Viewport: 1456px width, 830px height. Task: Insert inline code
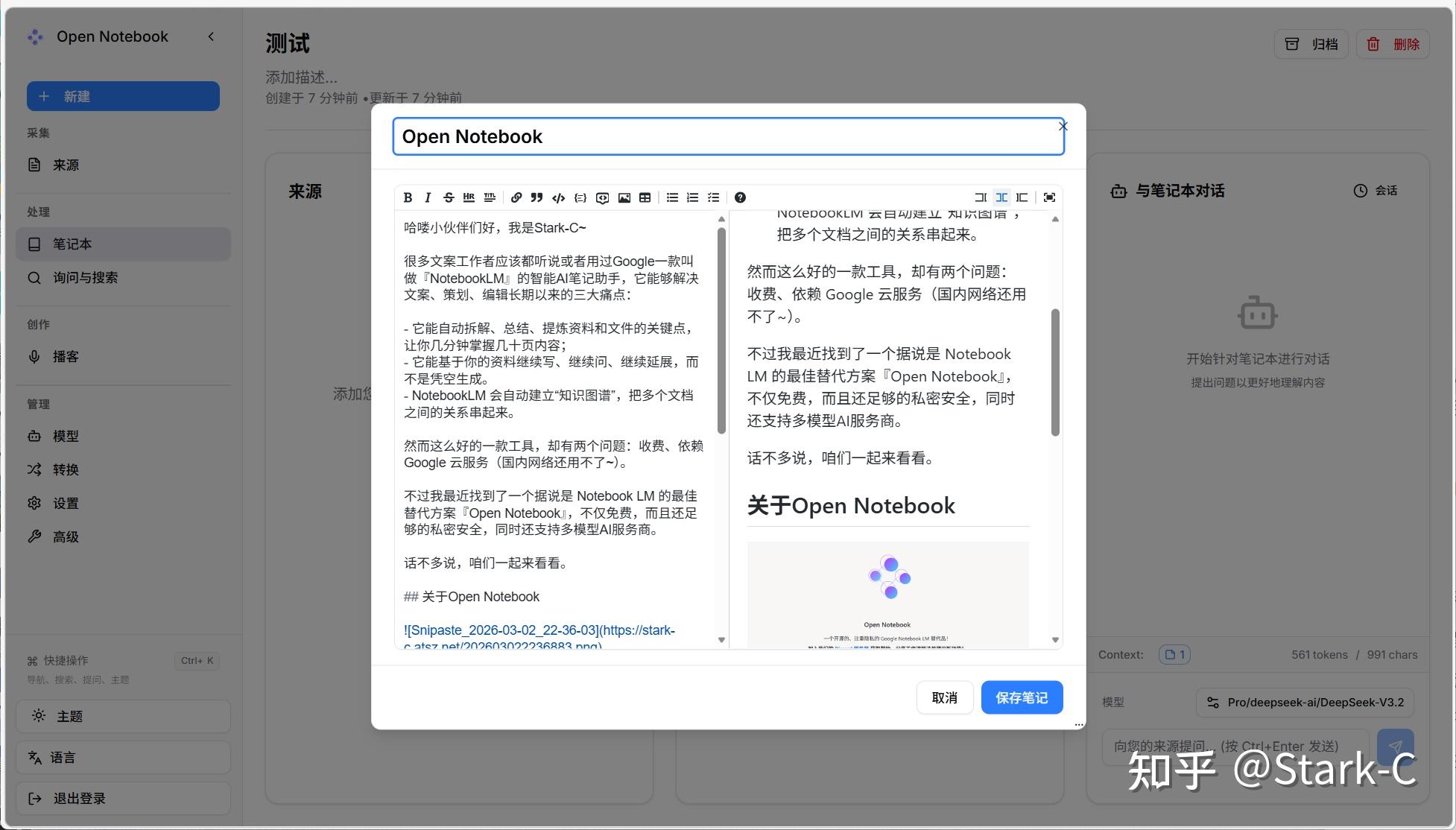[x=558, y=197]
